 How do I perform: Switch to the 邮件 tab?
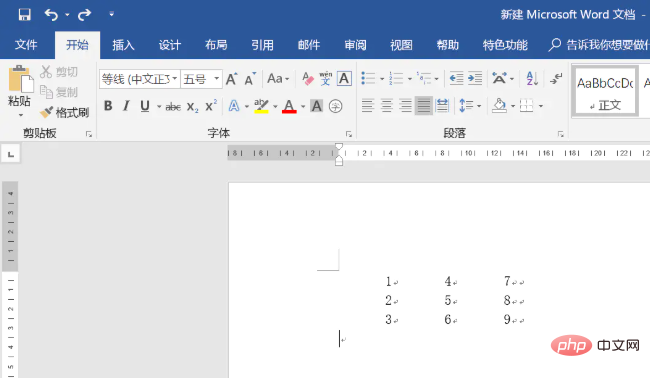coord(309,45)
